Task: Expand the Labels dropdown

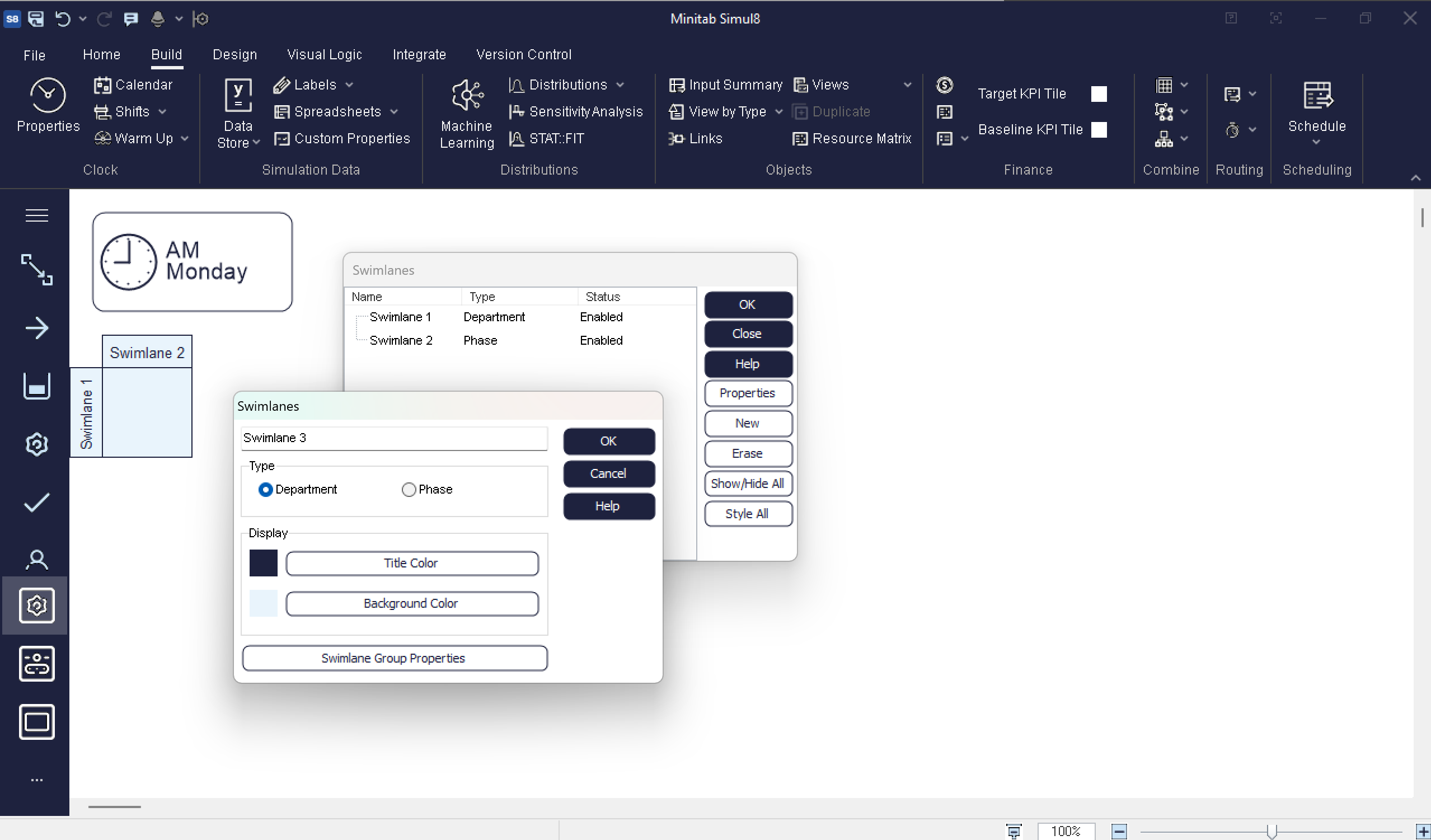Action: tap(349, 85)
